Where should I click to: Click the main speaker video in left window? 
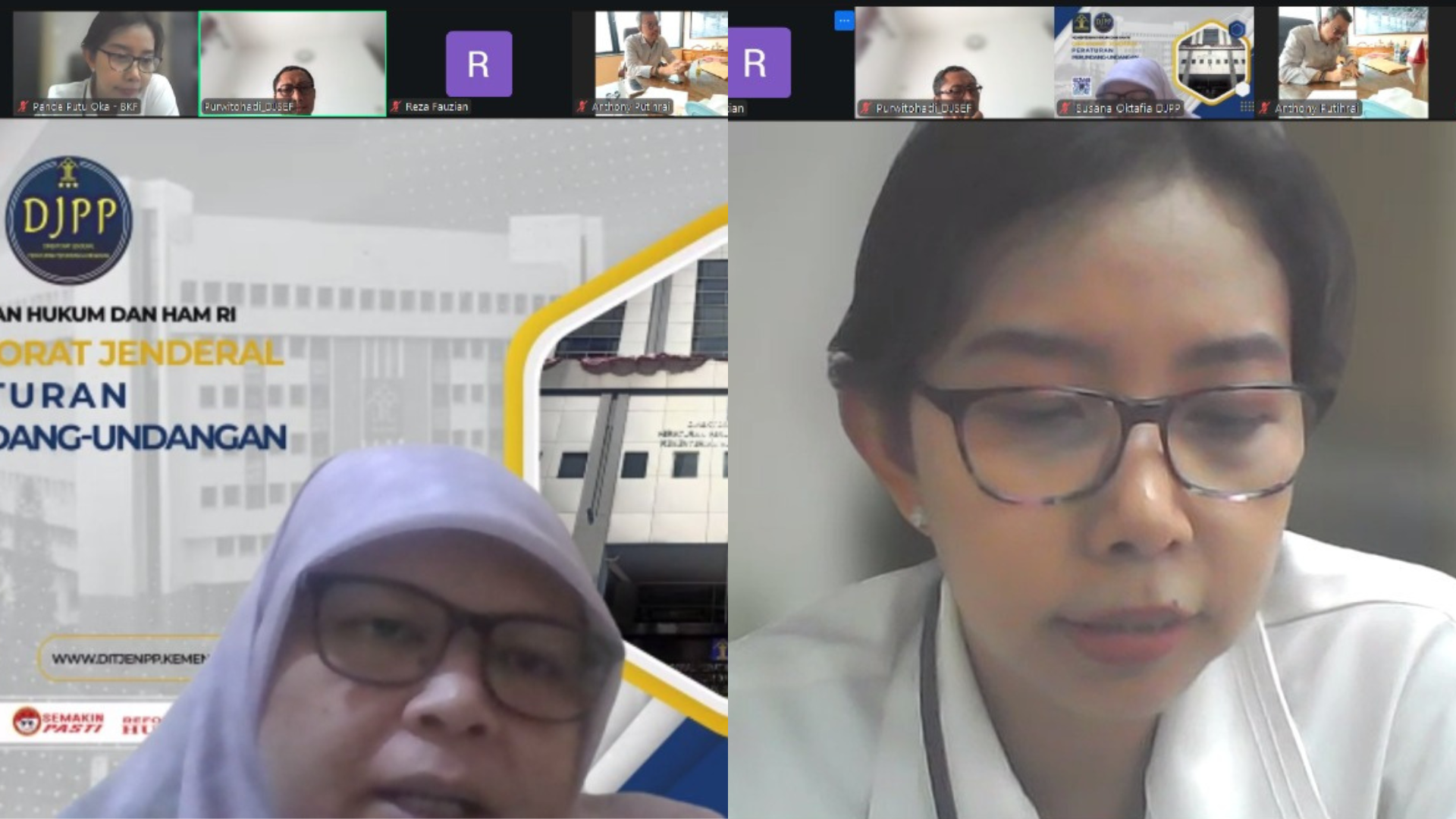click(364, 469)
